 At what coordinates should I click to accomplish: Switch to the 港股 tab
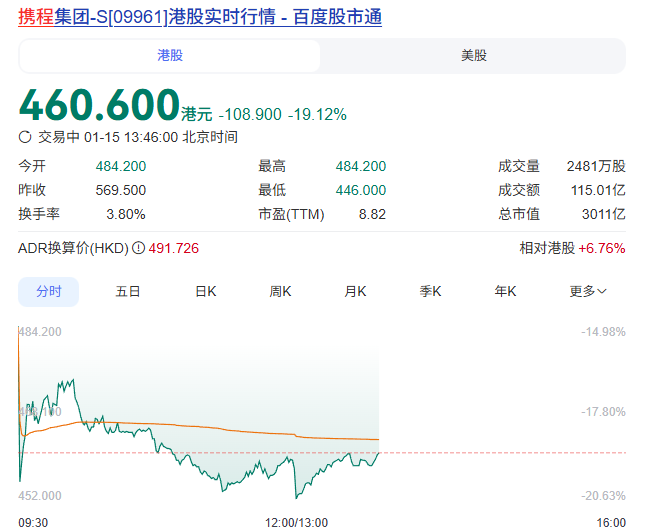click(170, 56)
